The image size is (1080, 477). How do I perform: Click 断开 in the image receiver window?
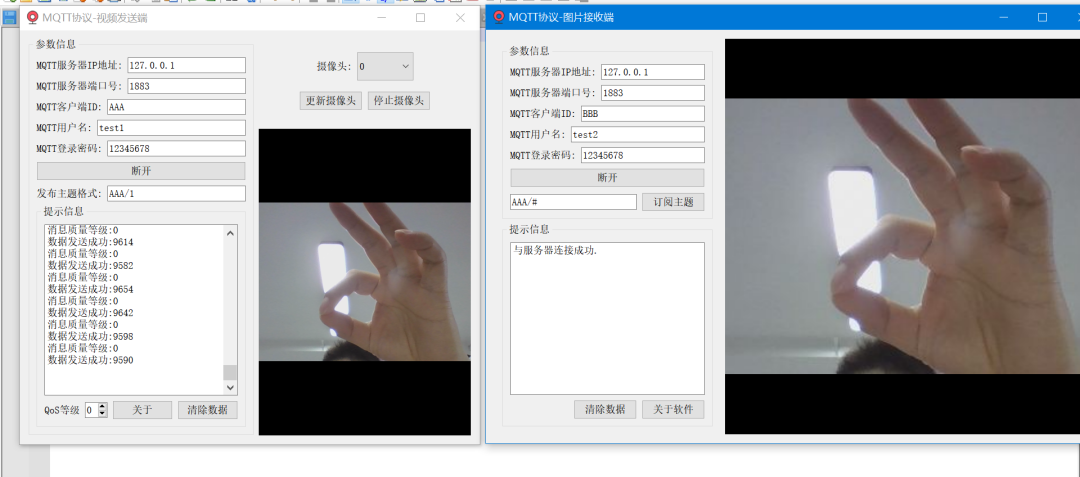(607, 178)
